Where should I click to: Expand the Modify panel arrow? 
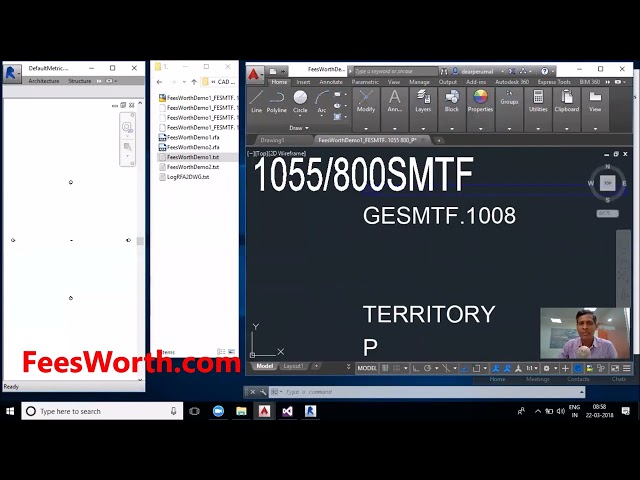(366, 129)
